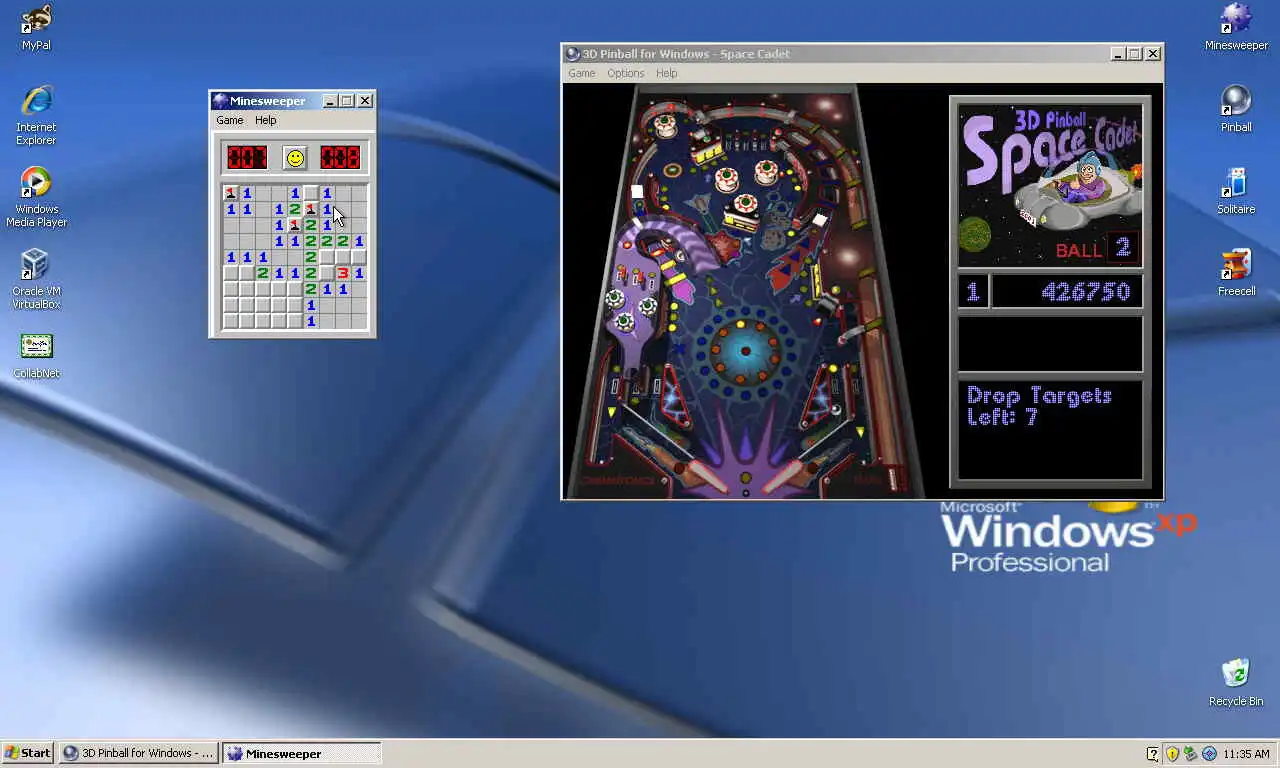Click the help question mark tray icon
The image size is (1280, 768).
tap(1153, 753)
